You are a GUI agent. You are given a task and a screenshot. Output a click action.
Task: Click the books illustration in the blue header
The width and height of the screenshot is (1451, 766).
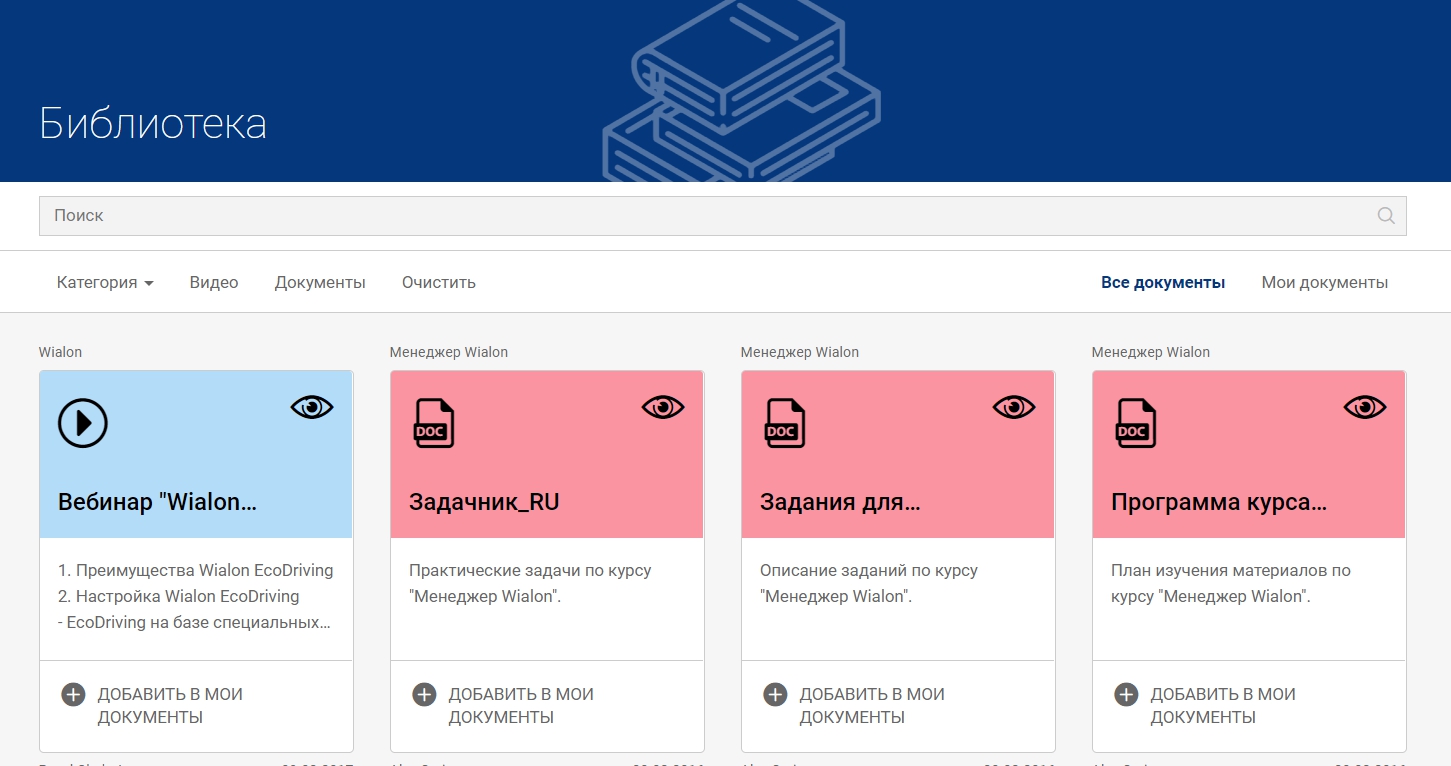coord(742,90)
